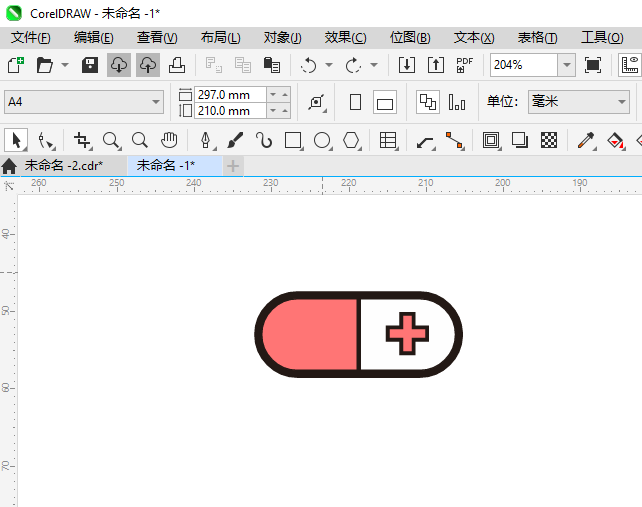
Task: Open the 效果(C) menu
Action: tap(346, 38)
